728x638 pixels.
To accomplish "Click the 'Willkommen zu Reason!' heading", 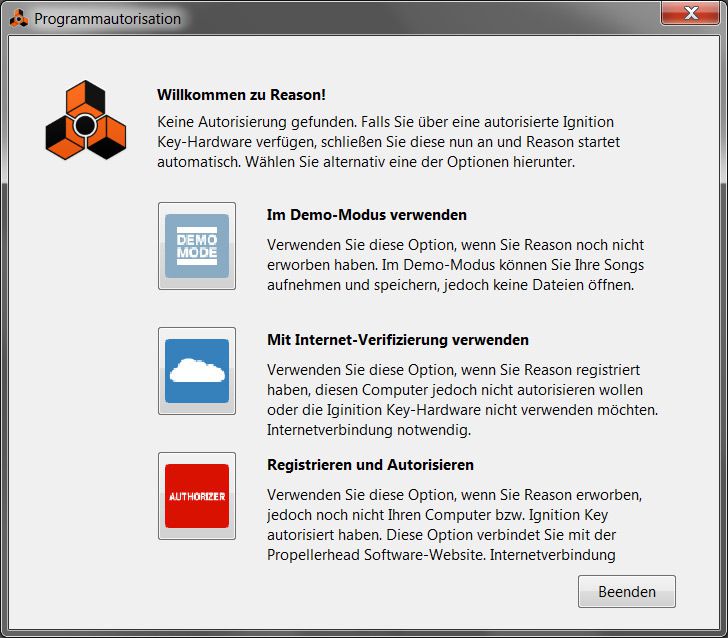I will coord(241,95).
